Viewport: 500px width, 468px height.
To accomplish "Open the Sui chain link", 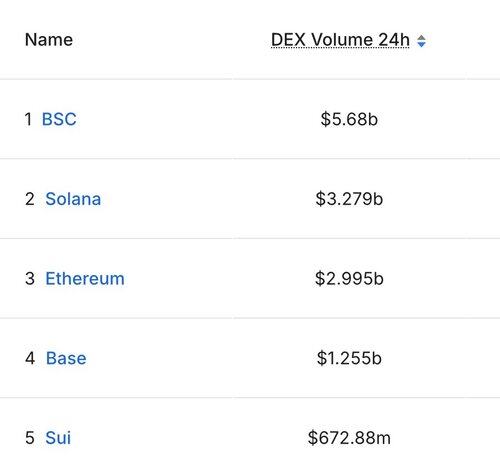I will tap(58, 438).
